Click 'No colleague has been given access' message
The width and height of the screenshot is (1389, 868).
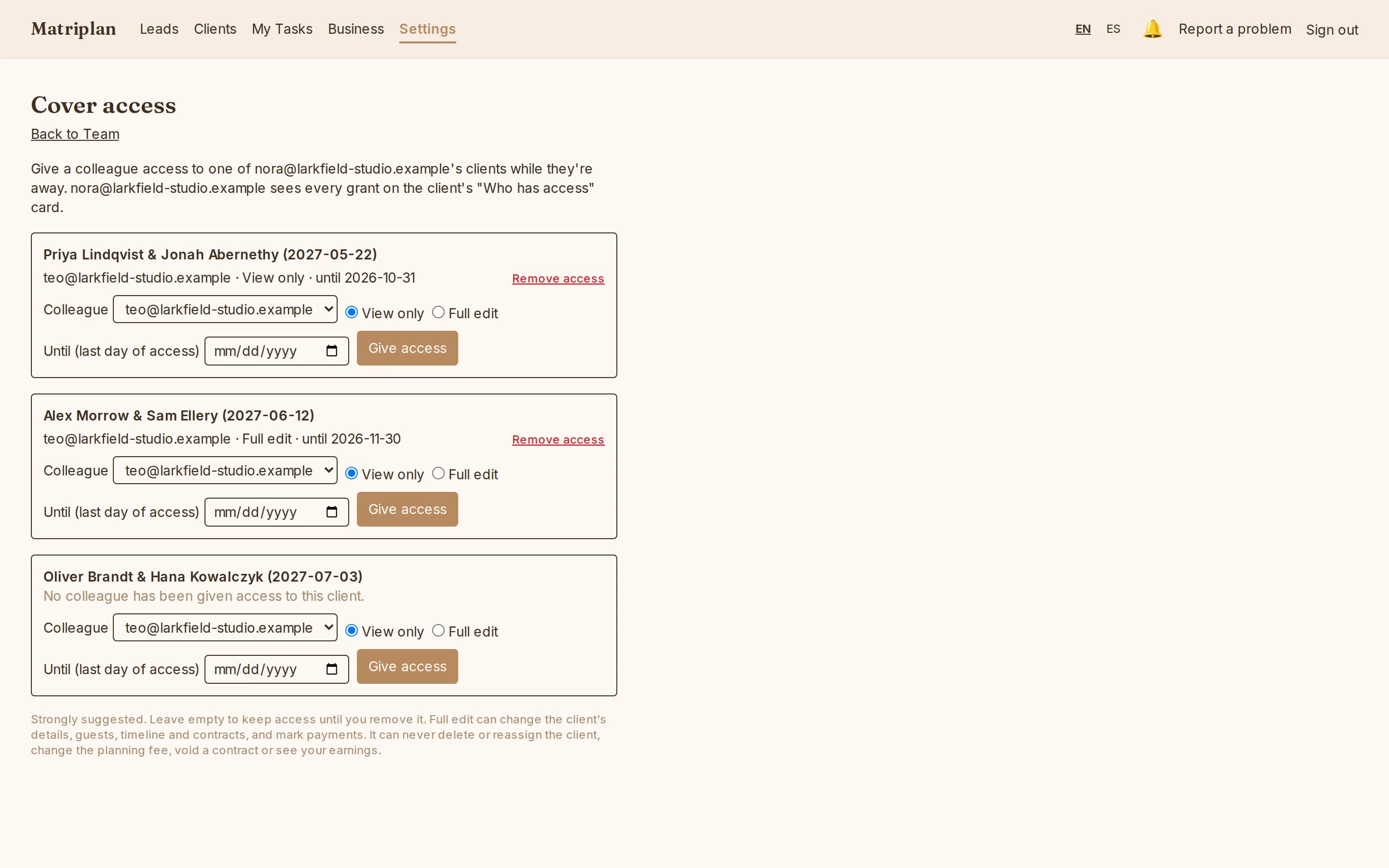point(204,596)
